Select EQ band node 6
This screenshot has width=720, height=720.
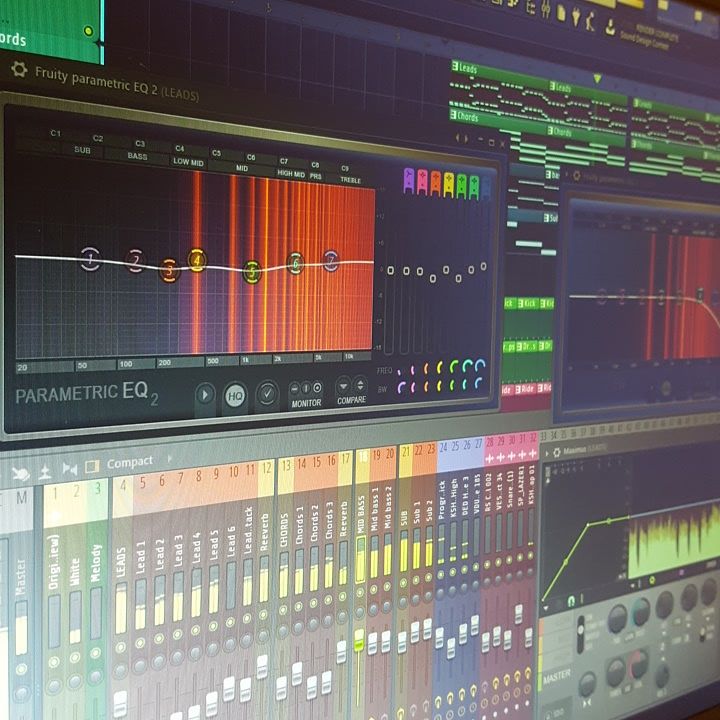point(295,263)
